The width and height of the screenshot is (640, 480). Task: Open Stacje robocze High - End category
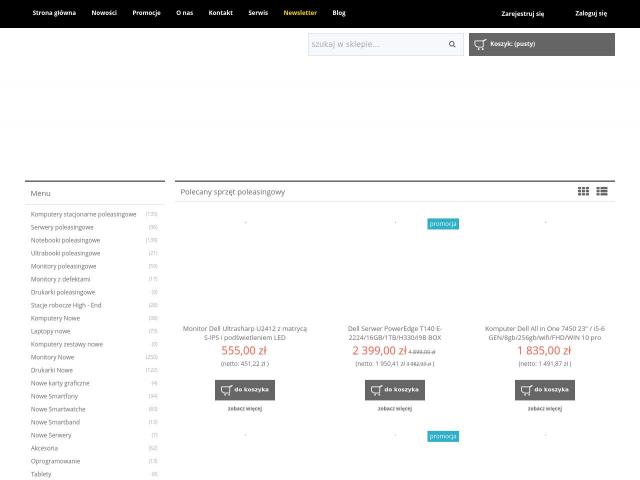coord(66,305)
